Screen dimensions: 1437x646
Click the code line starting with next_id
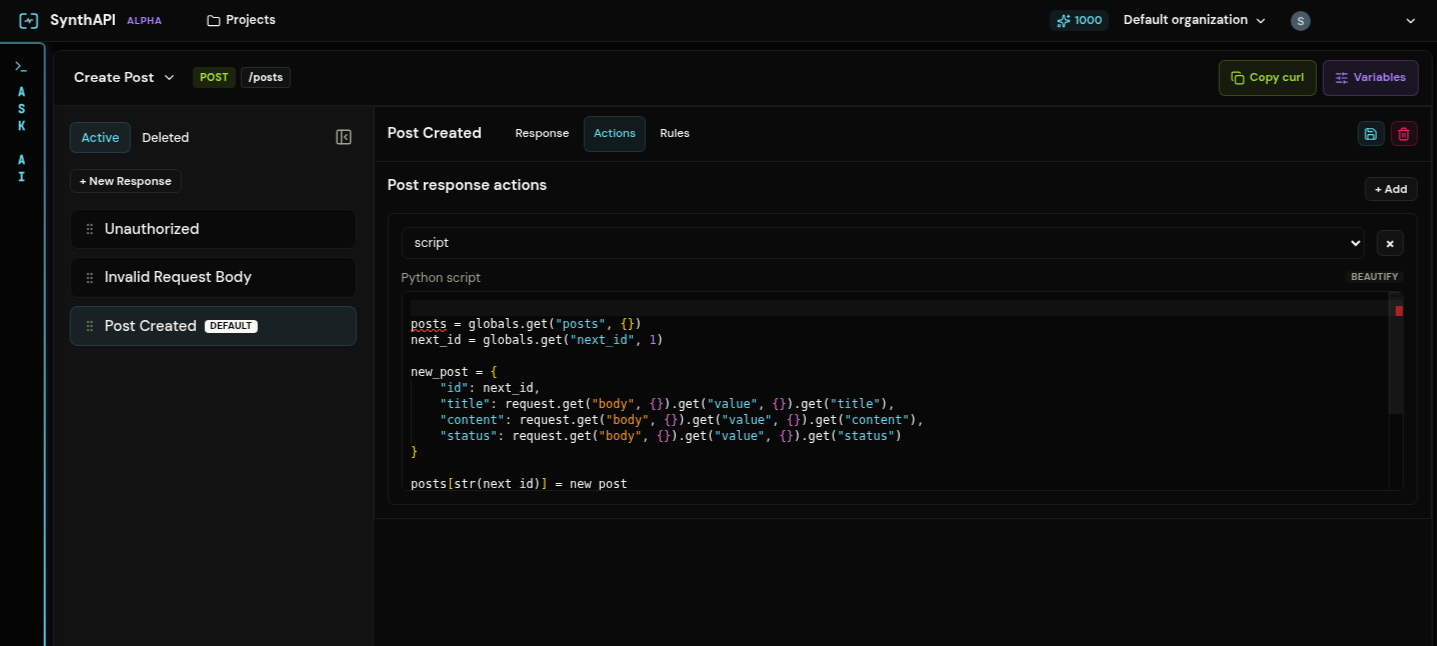coord(537,340)
